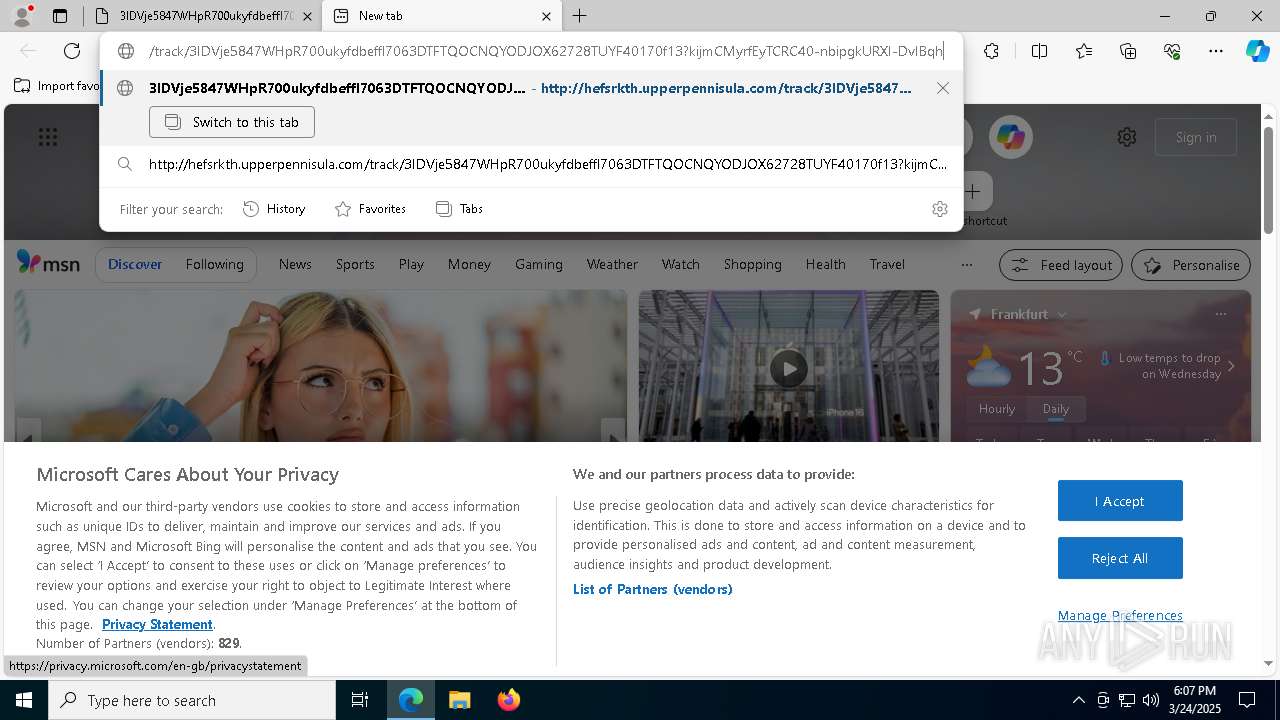Go to the Sports category
1280x720 pixels.
click(x=355, y=264)
